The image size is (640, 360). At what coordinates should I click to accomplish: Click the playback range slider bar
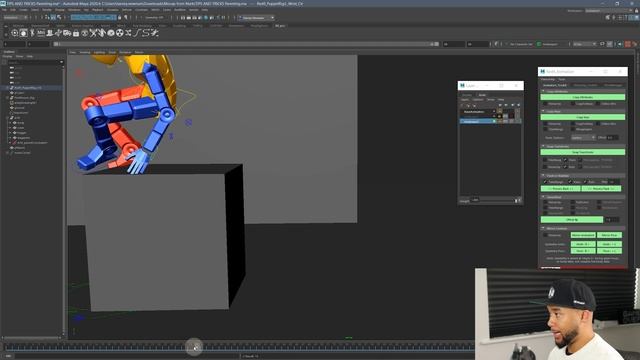coord(246,44)
